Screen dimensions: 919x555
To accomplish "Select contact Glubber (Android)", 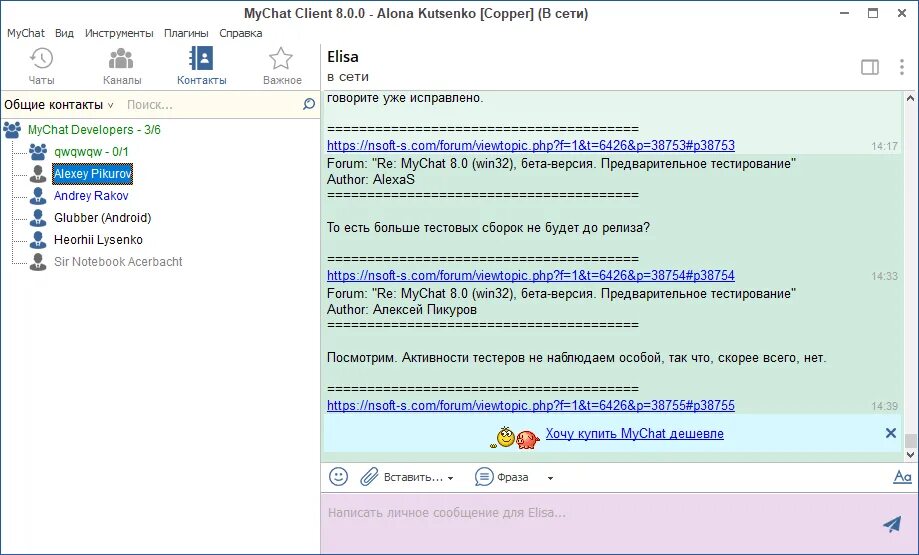I will click(103, 217).
